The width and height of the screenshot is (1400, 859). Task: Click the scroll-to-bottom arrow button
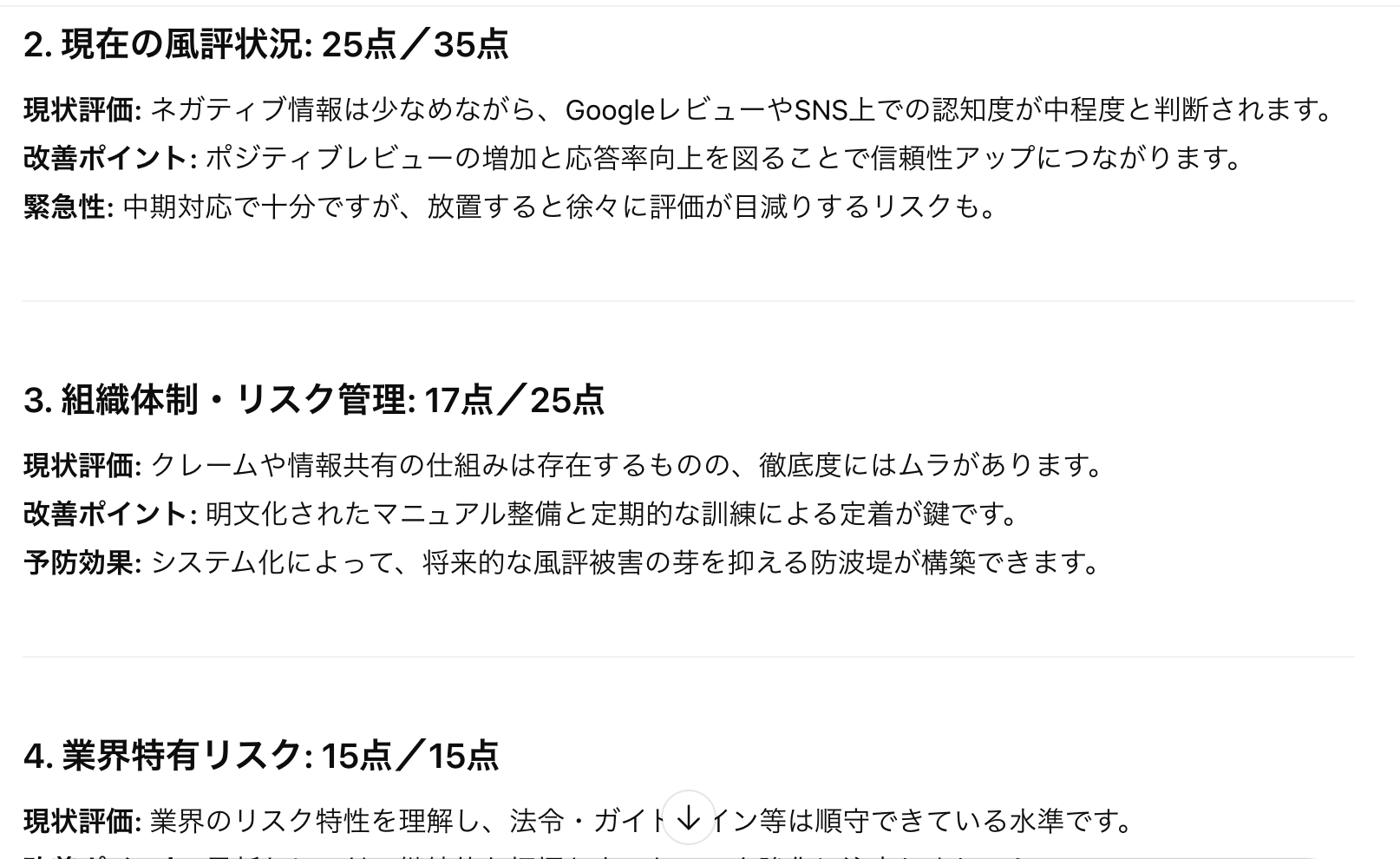tap(688, 817)
